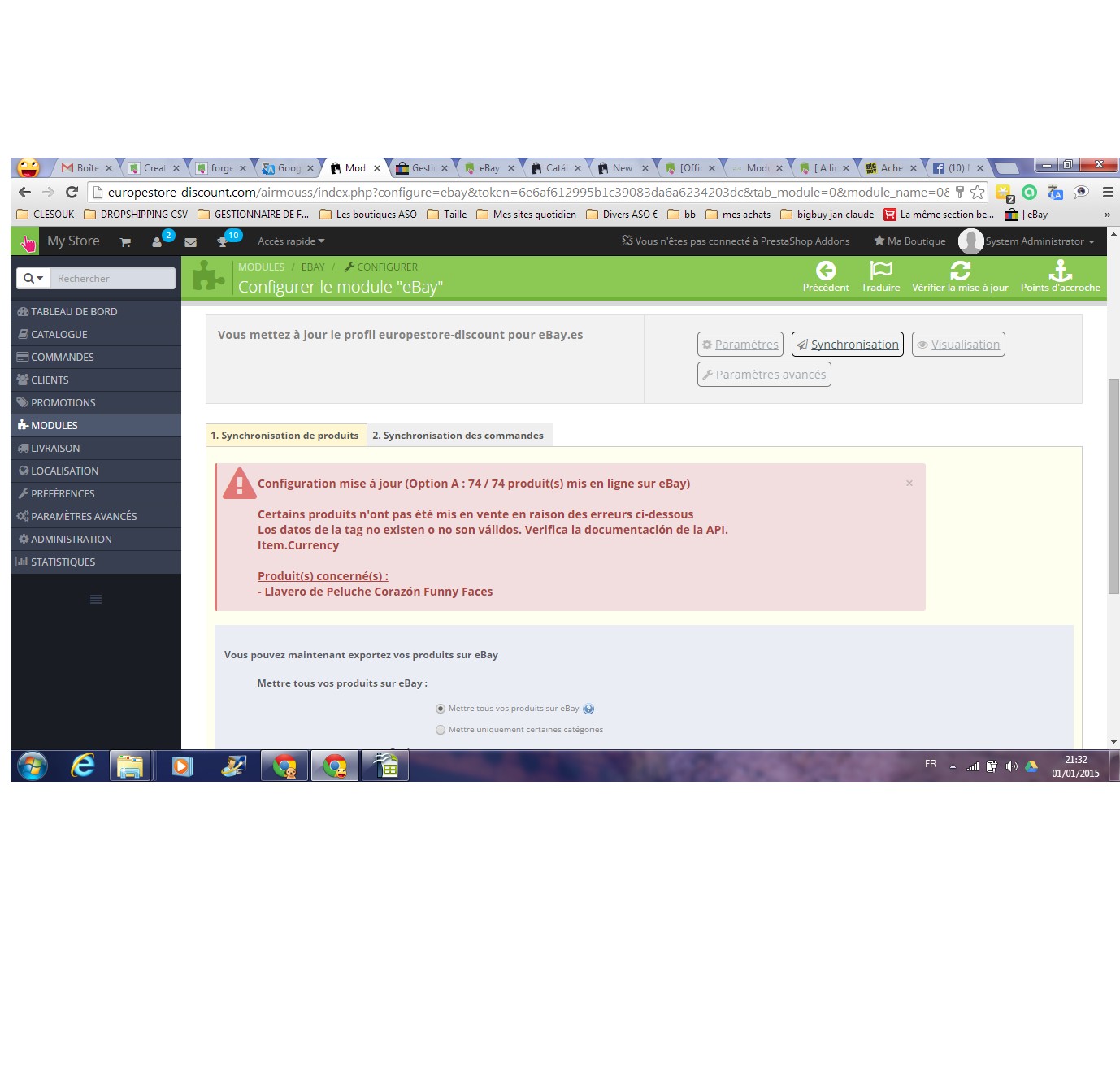The image size is (1120, 1067).
Task: Switch to the Gmail 'Boîte' browser tab
Action: pyautogui.click(x=87, y=168)
